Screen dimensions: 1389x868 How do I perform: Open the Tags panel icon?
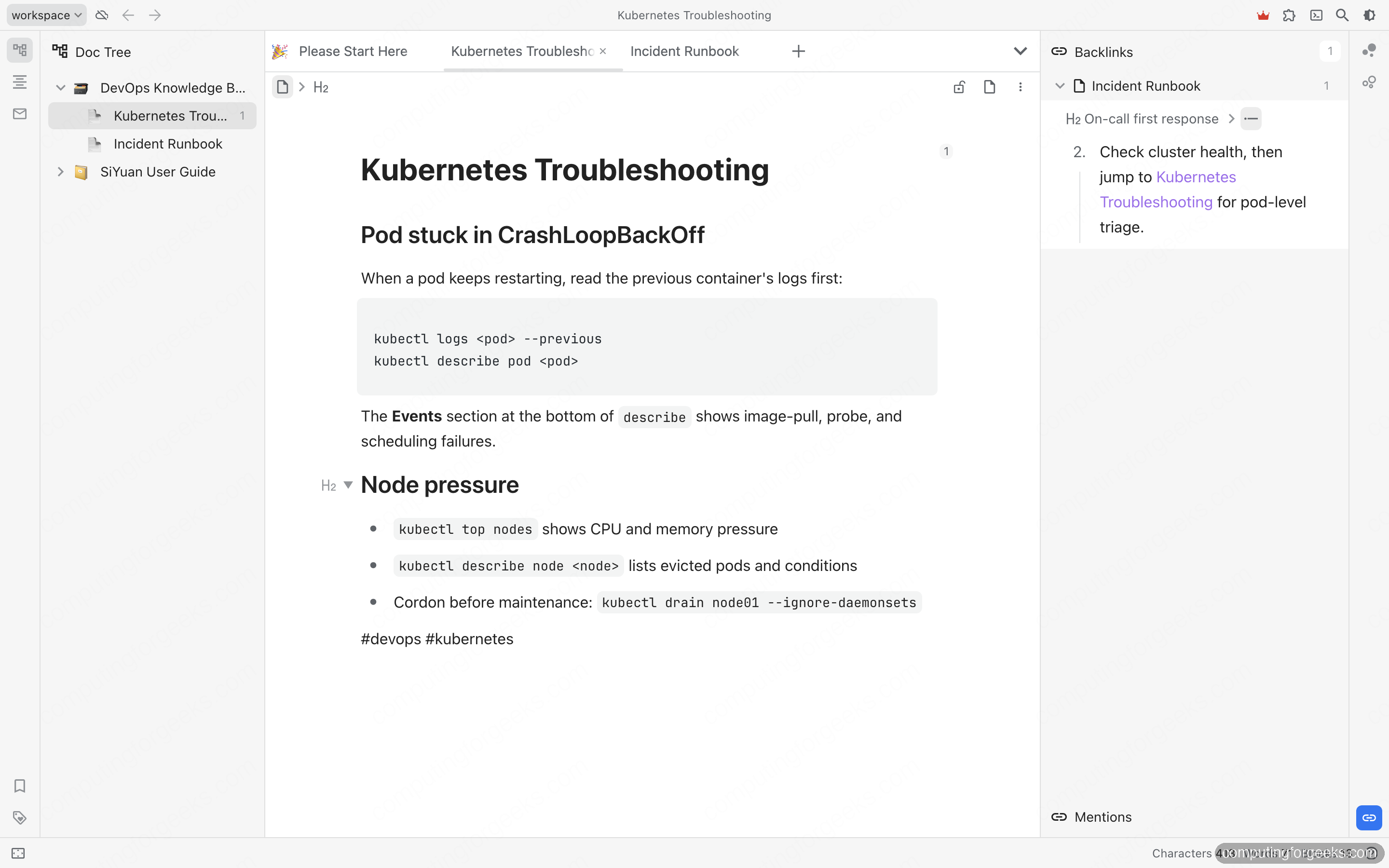[x=19, y=817]
